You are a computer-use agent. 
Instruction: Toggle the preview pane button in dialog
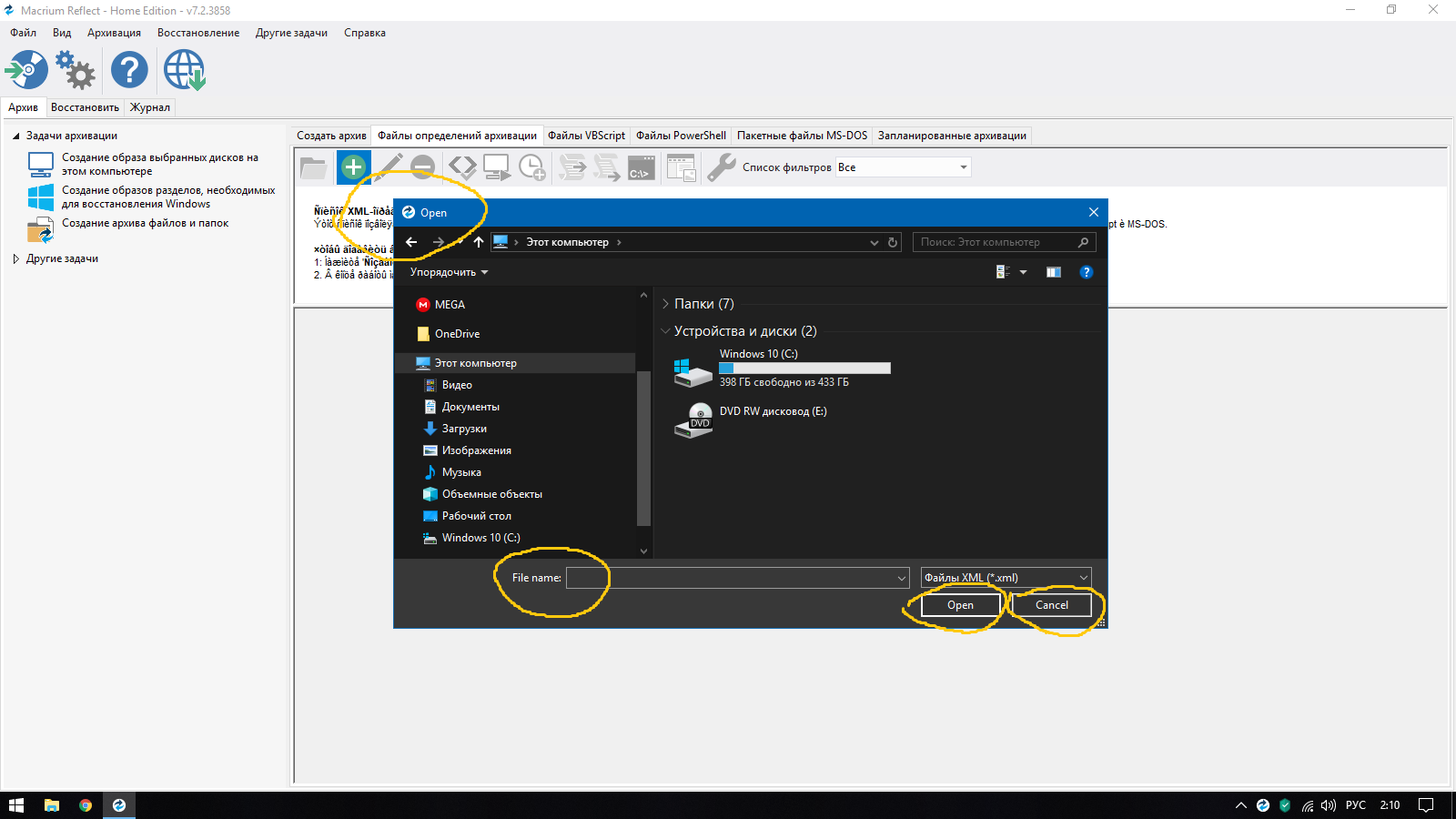[x=1054, y=272]
